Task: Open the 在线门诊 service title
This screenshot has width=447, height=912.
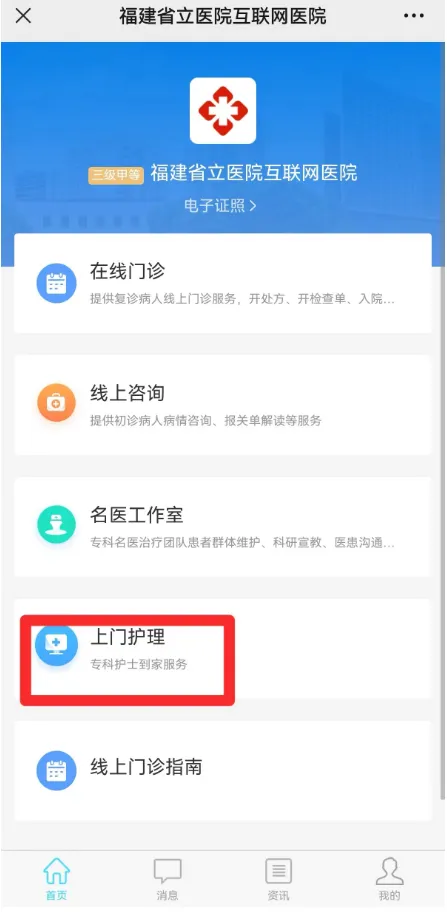Action: point(127,271)
